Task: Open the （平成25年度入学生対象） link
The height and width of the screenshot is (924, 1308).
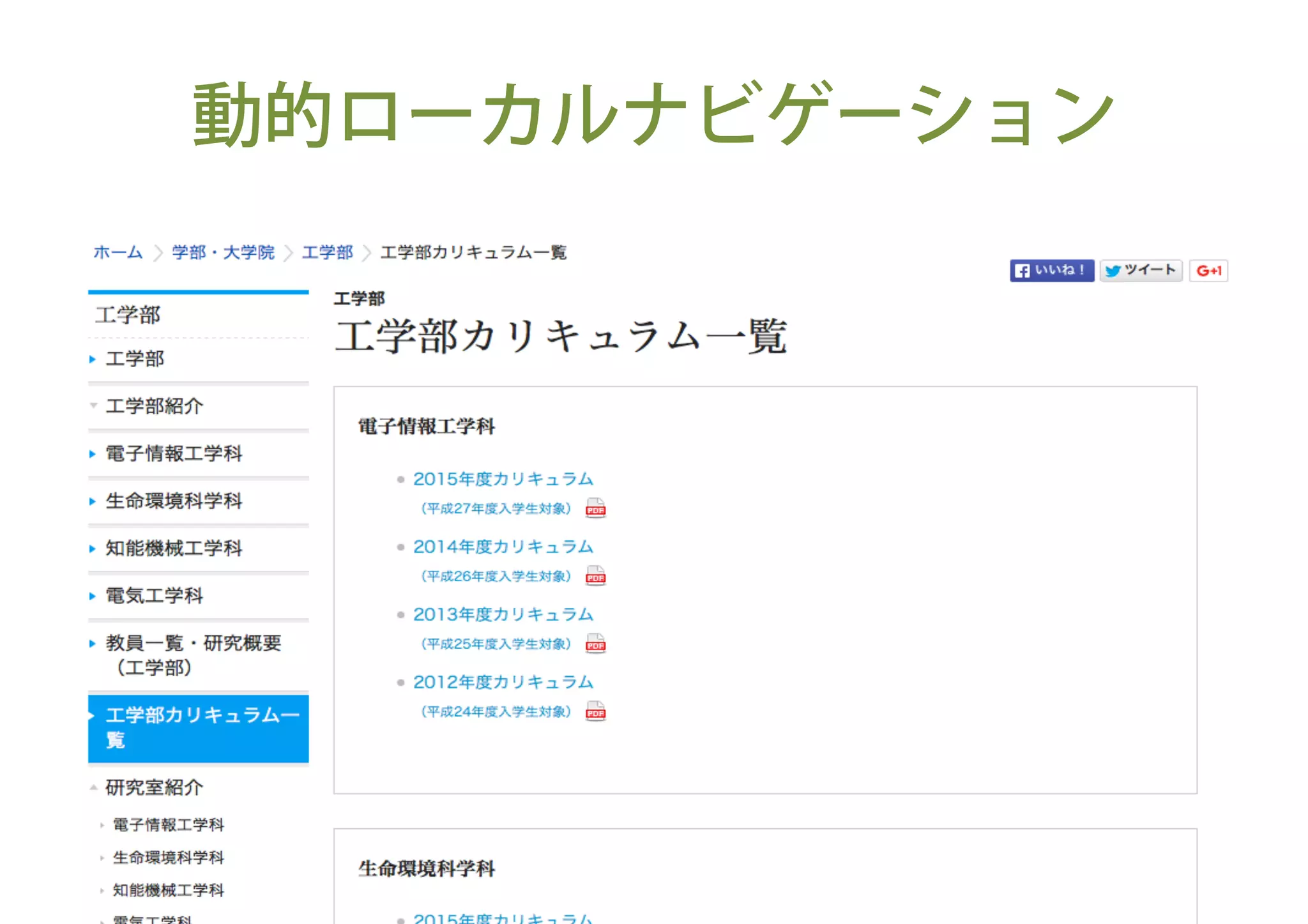Action: tap(496, 644)
